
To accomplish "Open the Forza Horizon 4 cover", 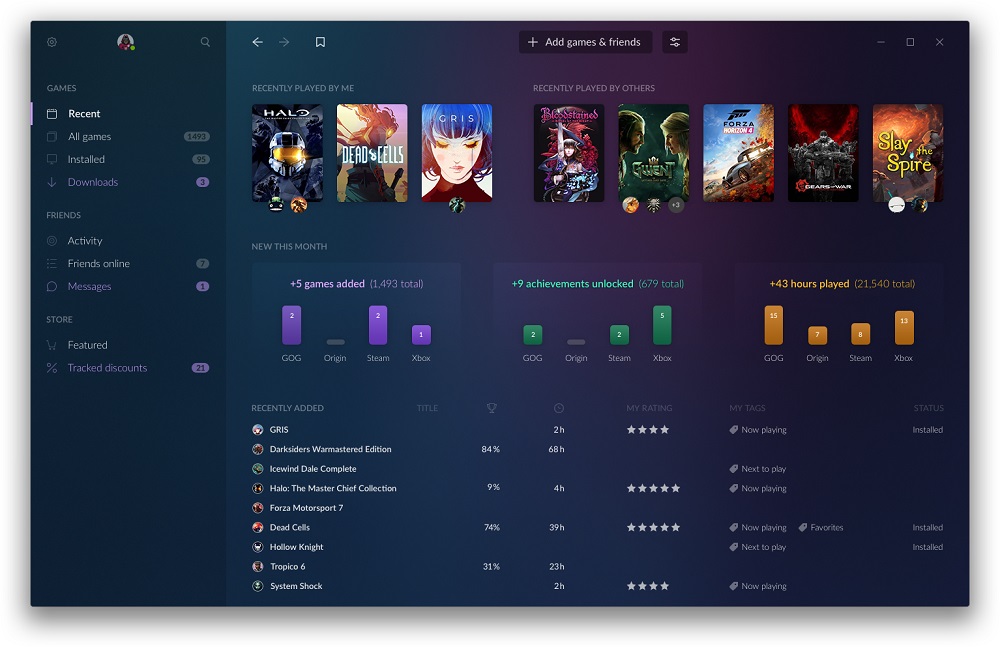I will [739, 153].
